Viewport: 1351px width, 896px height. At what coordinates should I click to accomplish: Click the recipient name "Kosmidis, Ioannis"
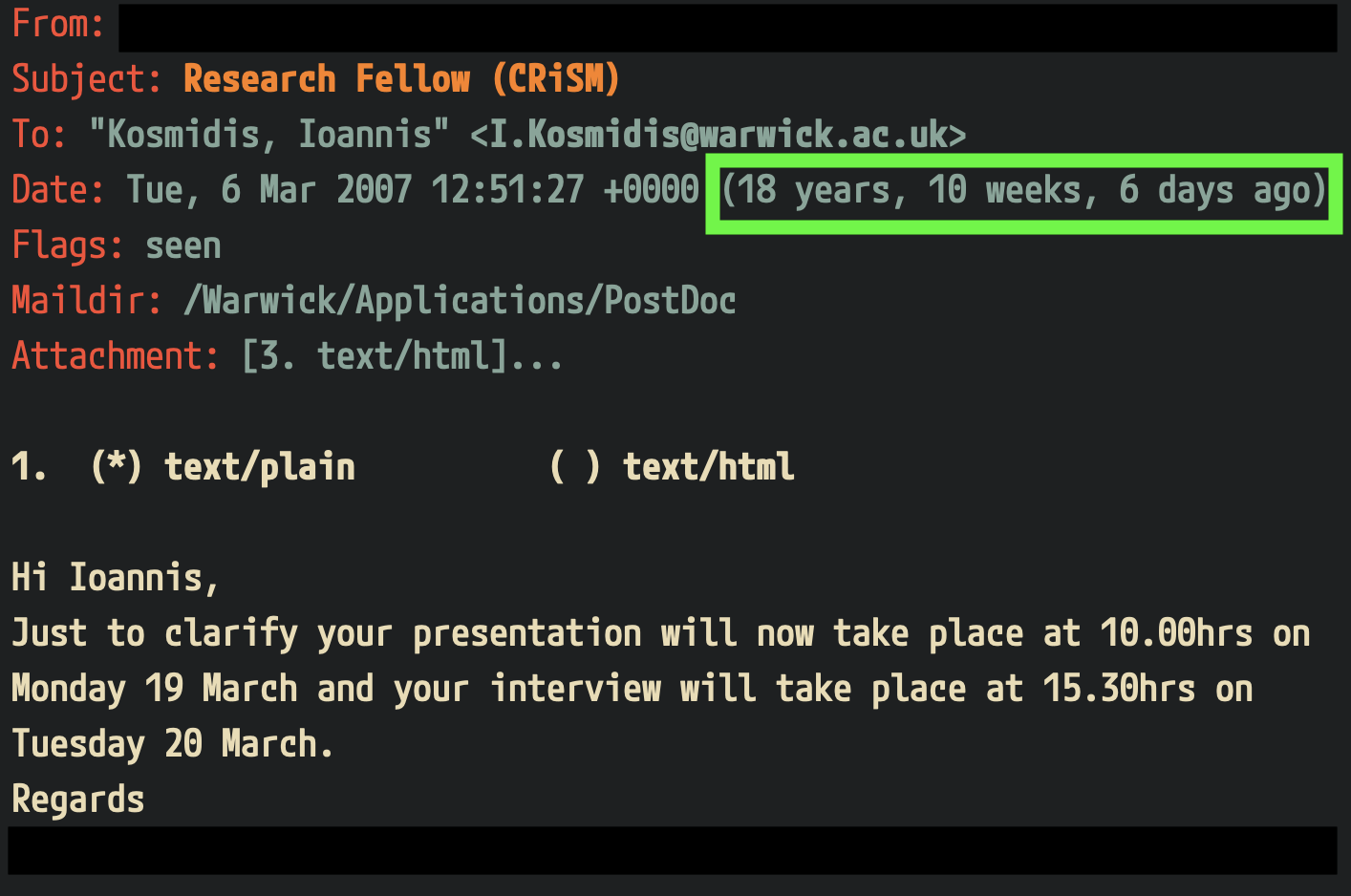(268, 135)
